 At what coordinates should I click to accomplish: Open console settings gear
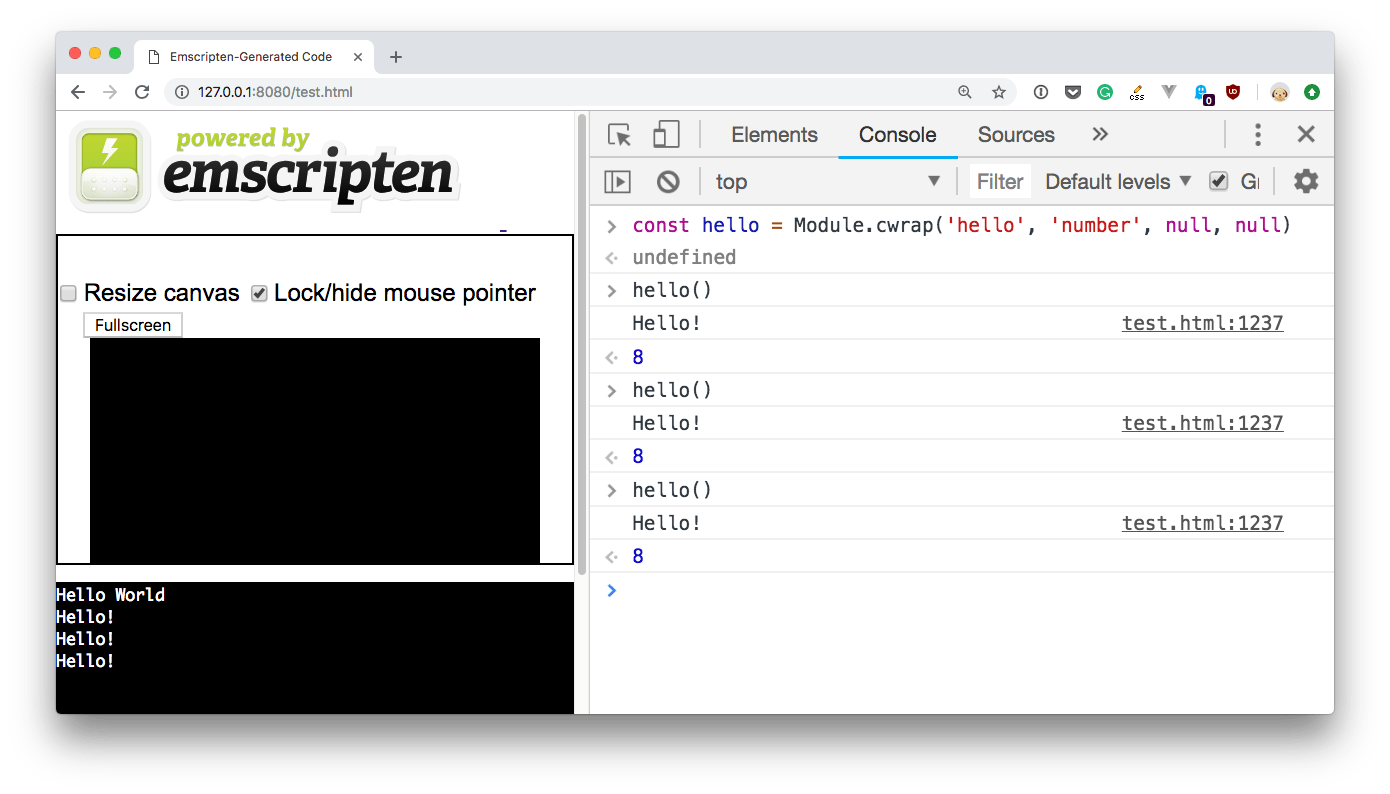[x=1306, y=181]
